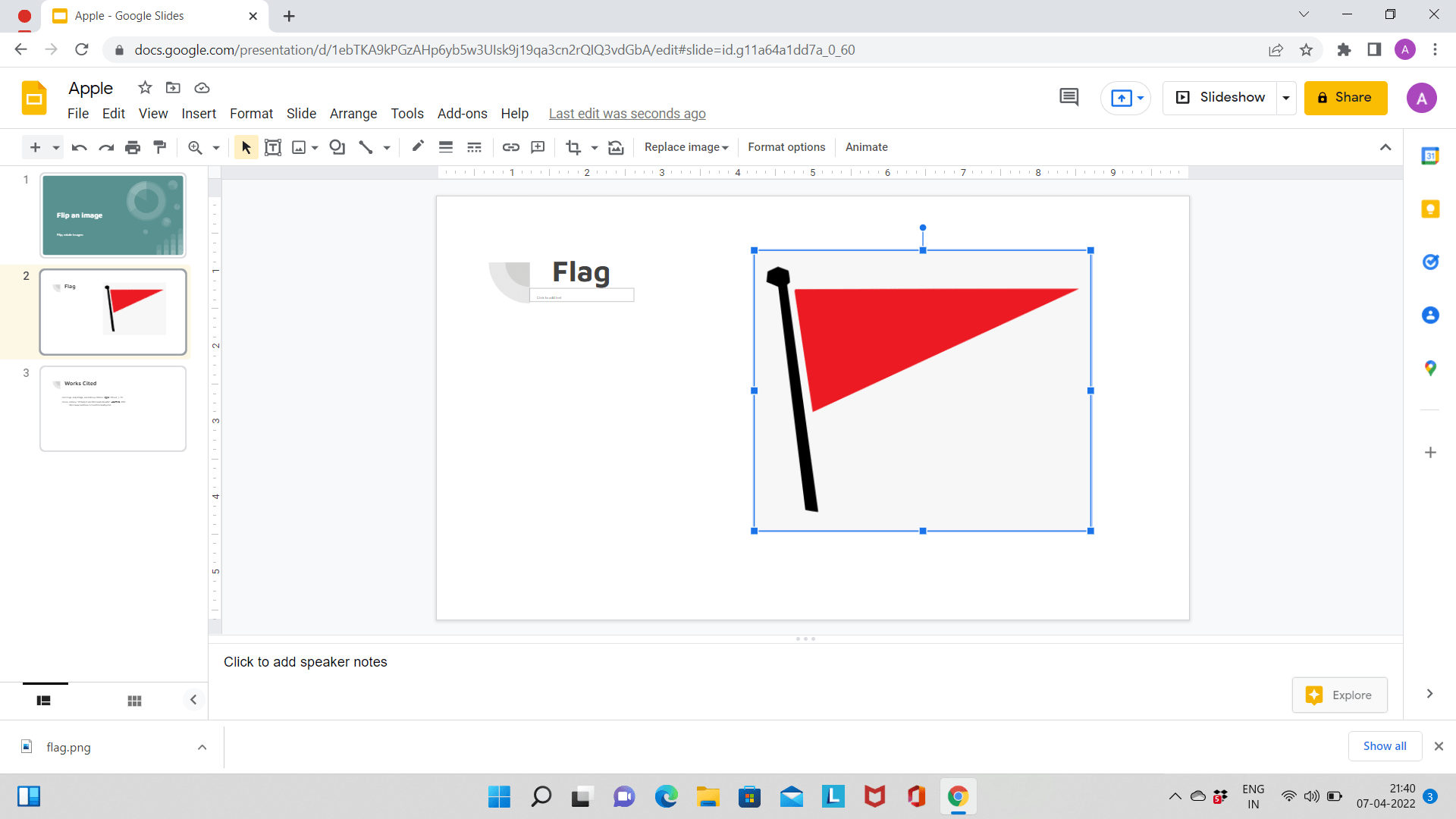Click the comment button icon

pyautogui.click(x=1068, y=97)
